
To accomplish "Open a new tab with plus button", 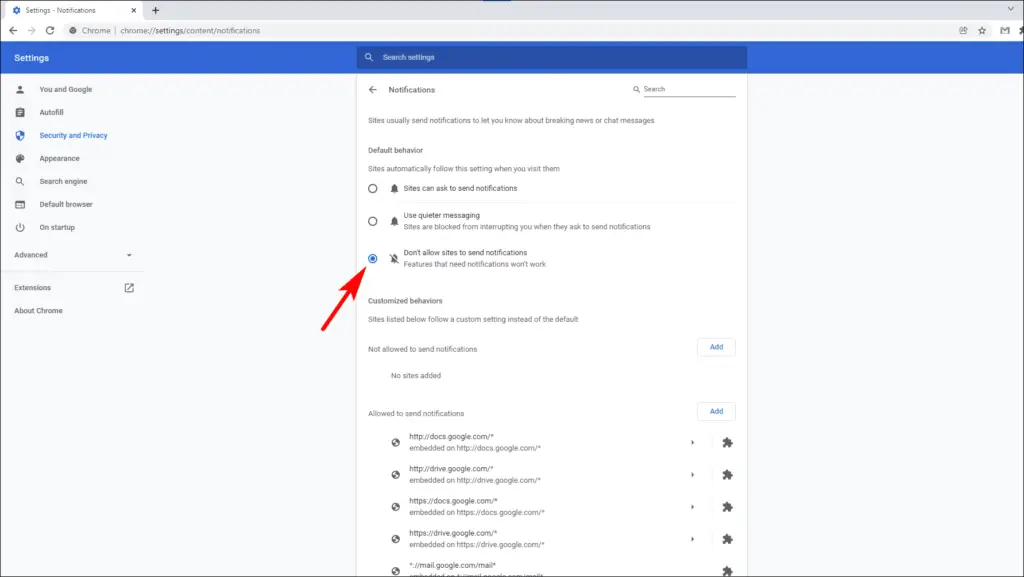I will point(155,10).
